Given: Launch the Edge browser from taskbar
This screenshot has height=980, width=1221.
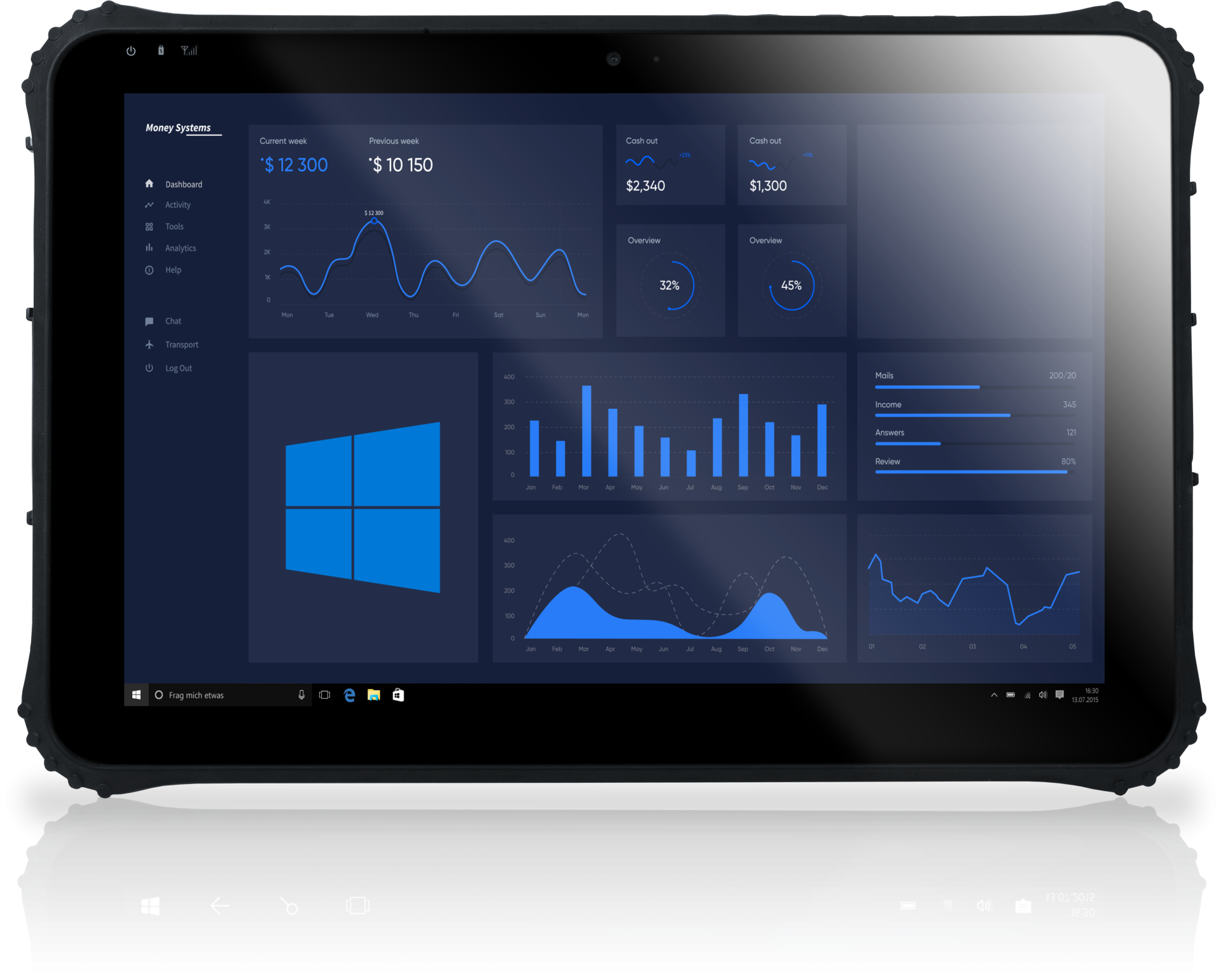Looking at the screenshot, I should coord(349,695).
